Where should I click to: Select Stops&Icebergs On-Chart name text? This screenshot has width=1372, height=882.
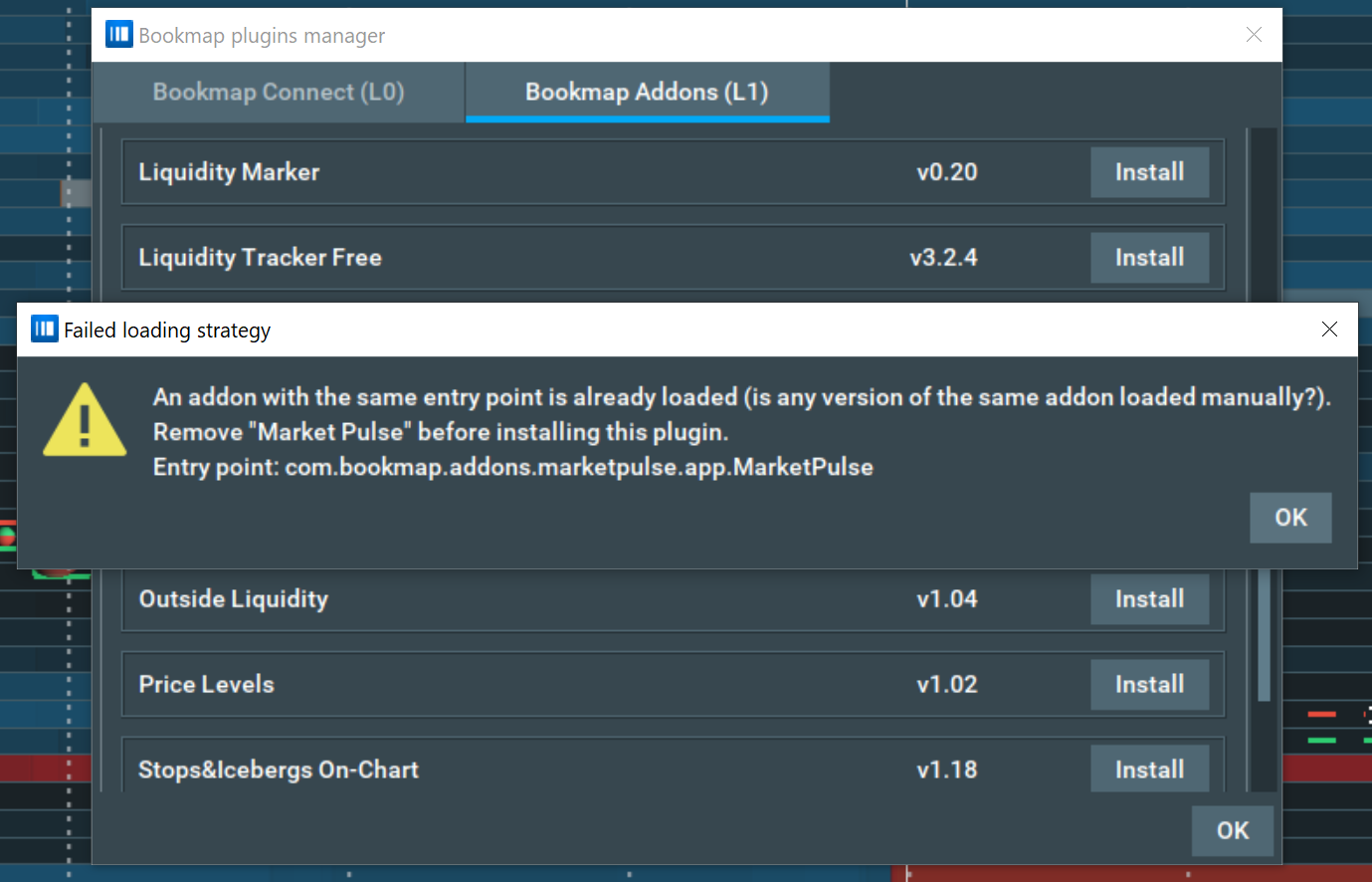(x=278, y=770)
